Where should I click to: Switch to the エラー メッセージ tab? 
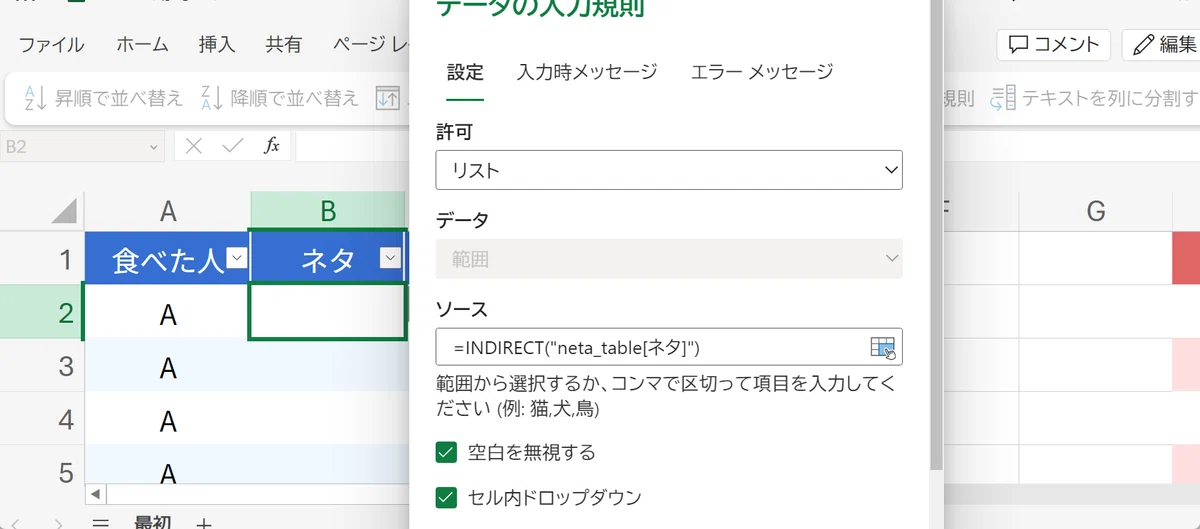pos(762,72)
